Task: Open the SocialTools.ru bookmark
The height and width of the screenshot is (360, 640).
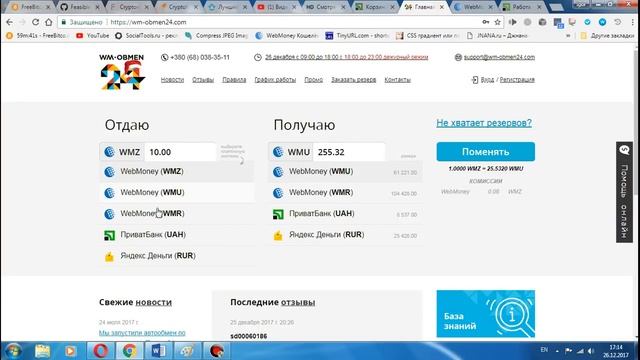Action: (x=146, y=36)
